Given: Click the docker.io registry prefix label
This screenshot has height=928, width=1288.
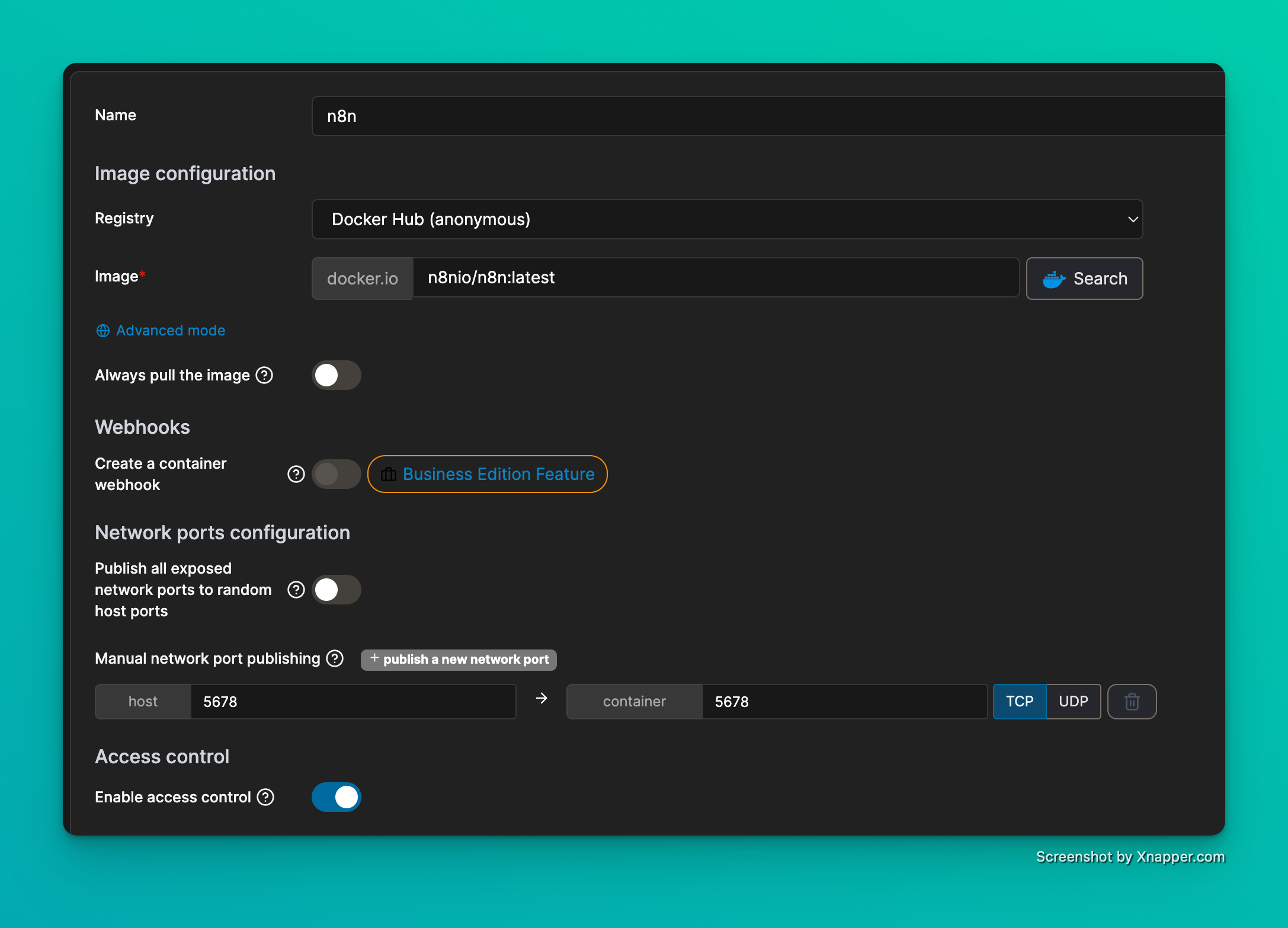Looking at the screenshot, I should pyautogui.click(x=363, y=279).
